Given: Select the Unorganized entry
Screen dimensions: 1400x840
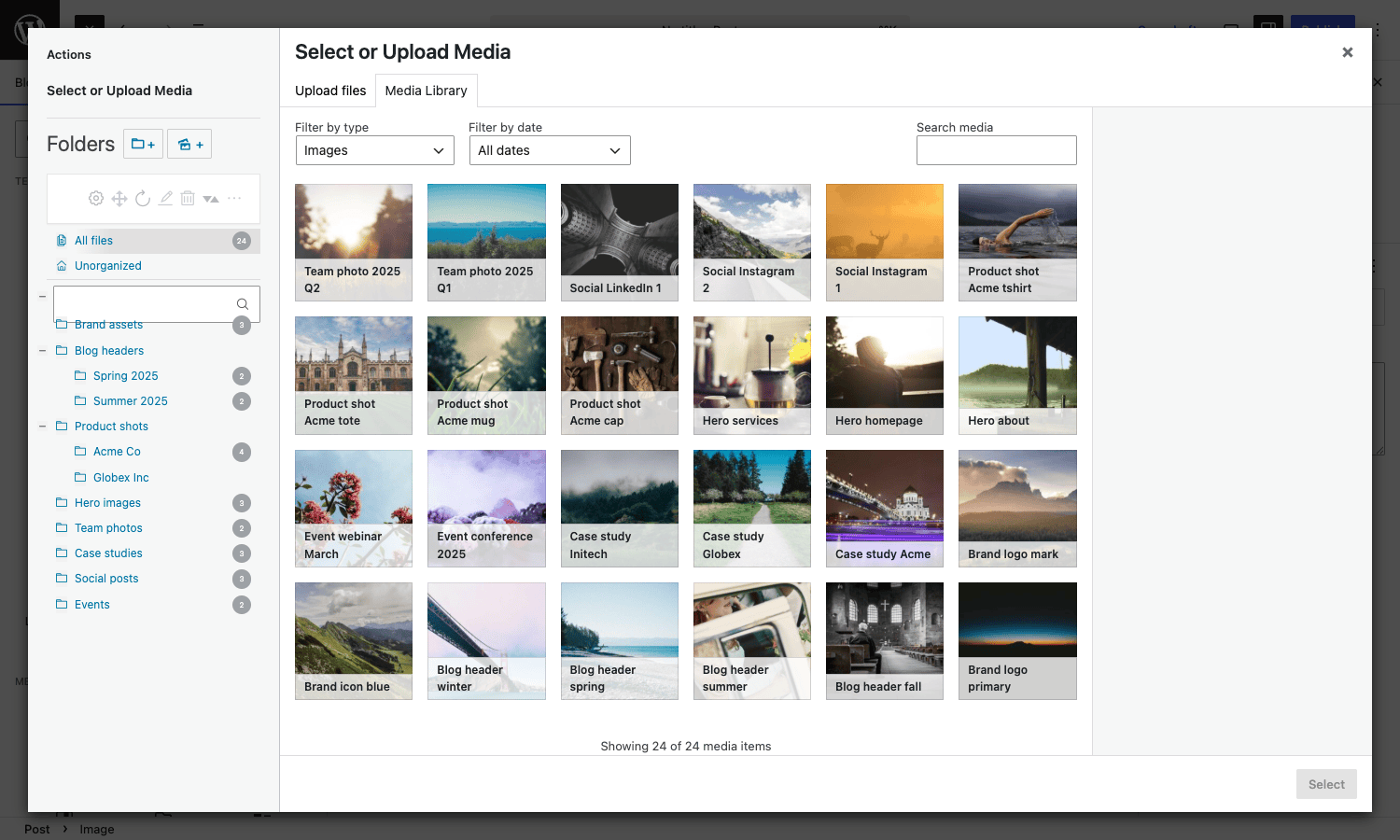Looking at the screenshot, I should pyautogui.click(x=154, y=266).
